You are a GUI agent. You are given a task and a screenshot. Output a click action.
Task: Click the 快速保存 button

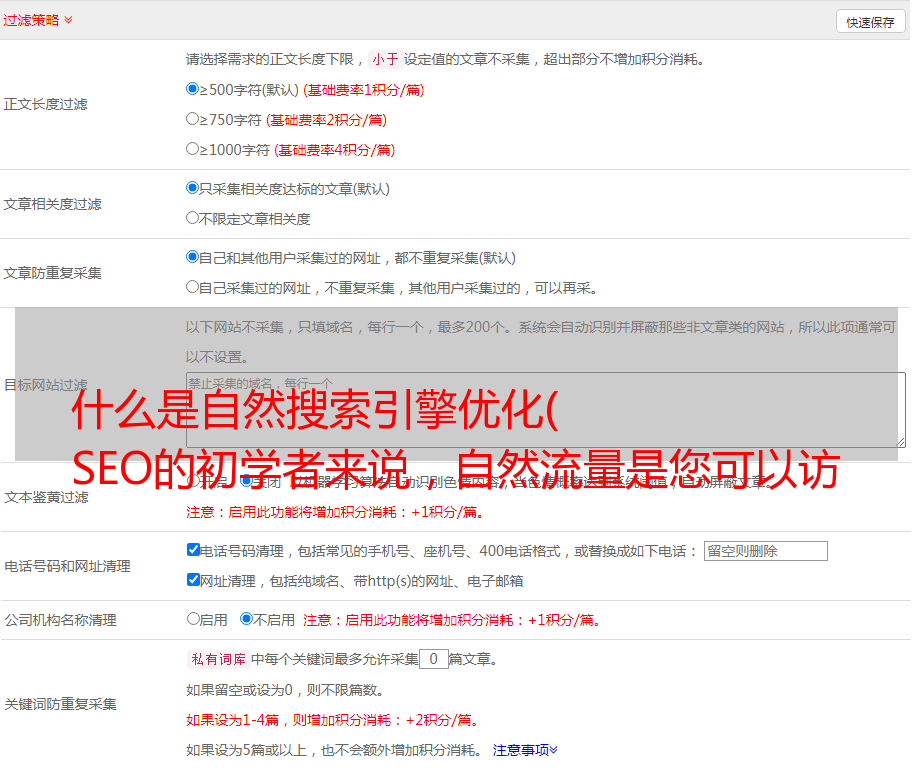pyautogui.click(x=870, y=22)
